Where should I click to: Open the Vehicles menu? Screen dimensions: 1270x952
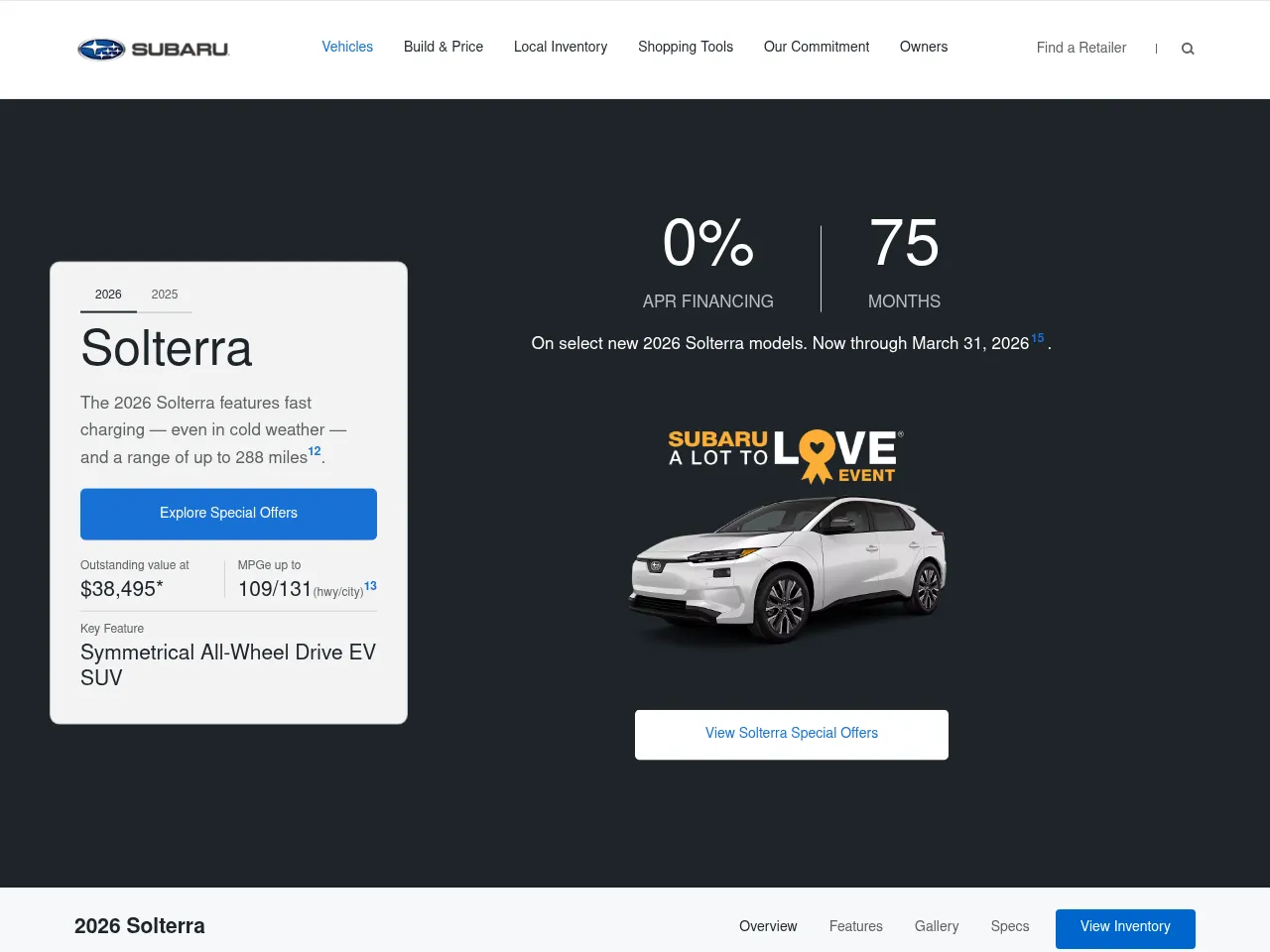click(347, 47)
